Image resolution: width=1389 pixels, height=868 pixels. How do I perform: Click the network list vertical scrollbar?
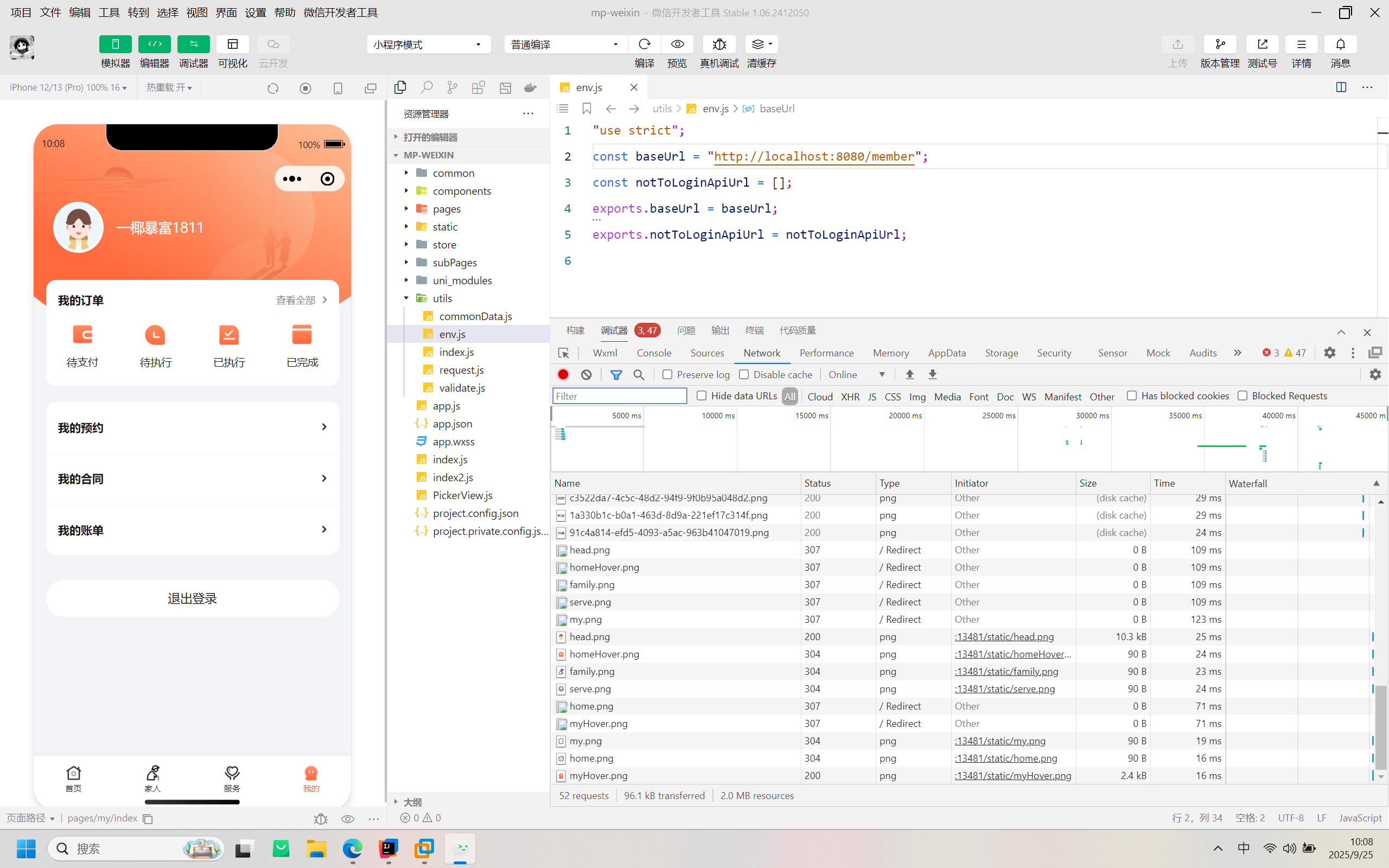pyautogui.click(x=1381, y=727)
